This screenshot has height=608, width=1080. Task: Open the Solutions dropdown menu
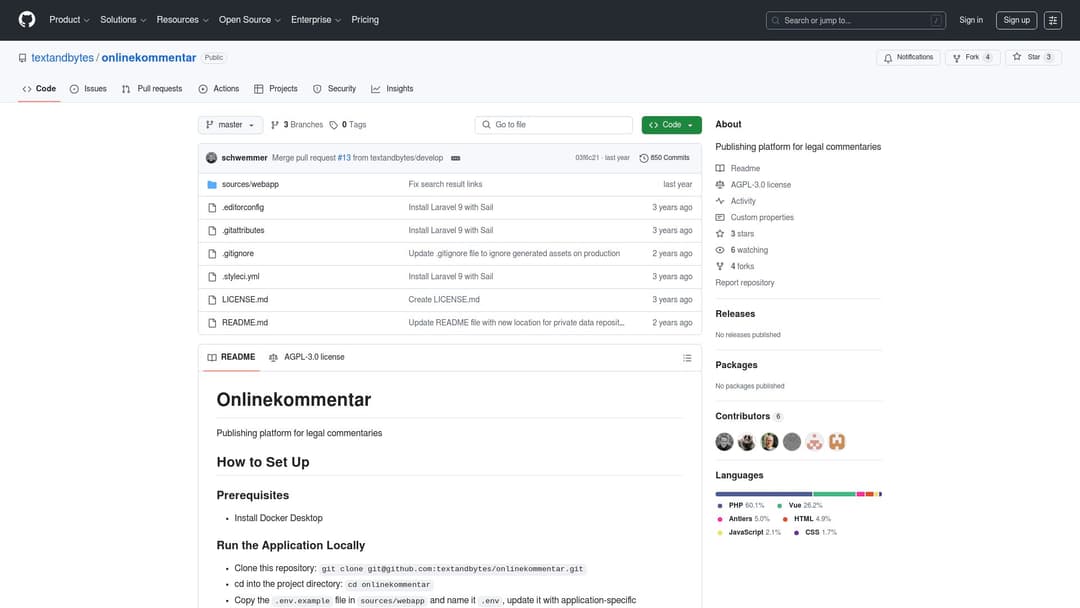pyautogui.click(x=123, y=20)
